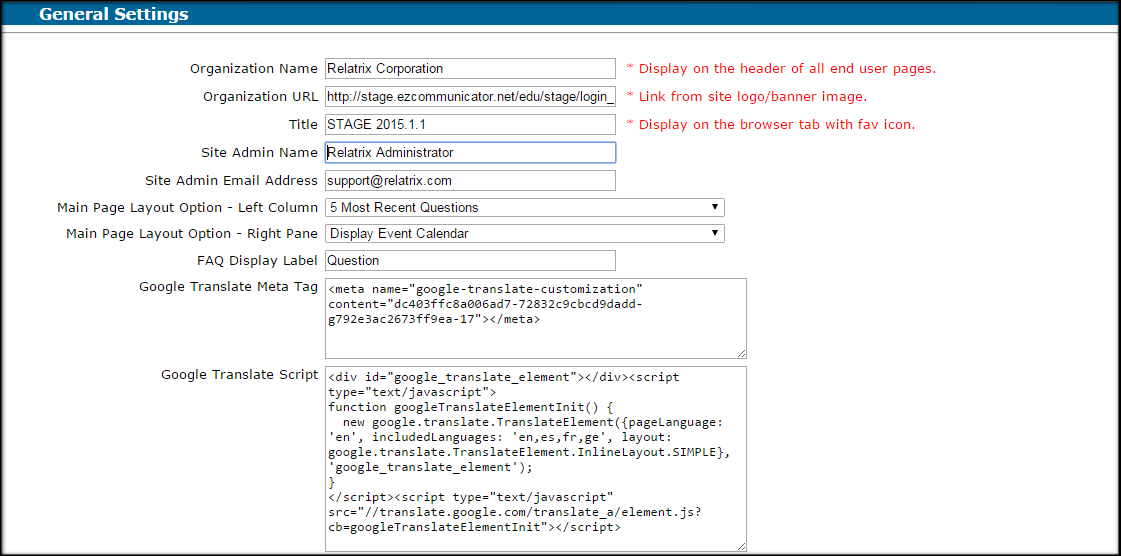Click the 'Organization URL' label
This screenshot has width=1121, height=556.
pos(261,96)
